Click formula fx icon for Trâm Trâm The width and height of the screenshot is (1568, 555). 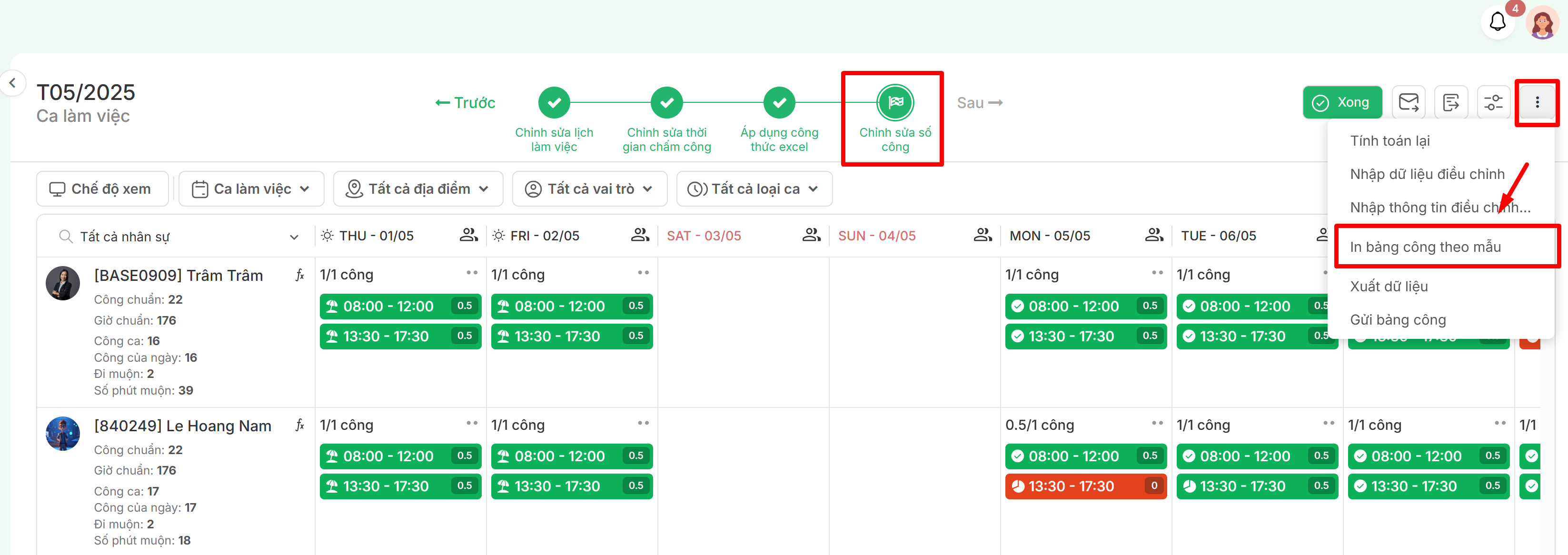coord(299,275)
